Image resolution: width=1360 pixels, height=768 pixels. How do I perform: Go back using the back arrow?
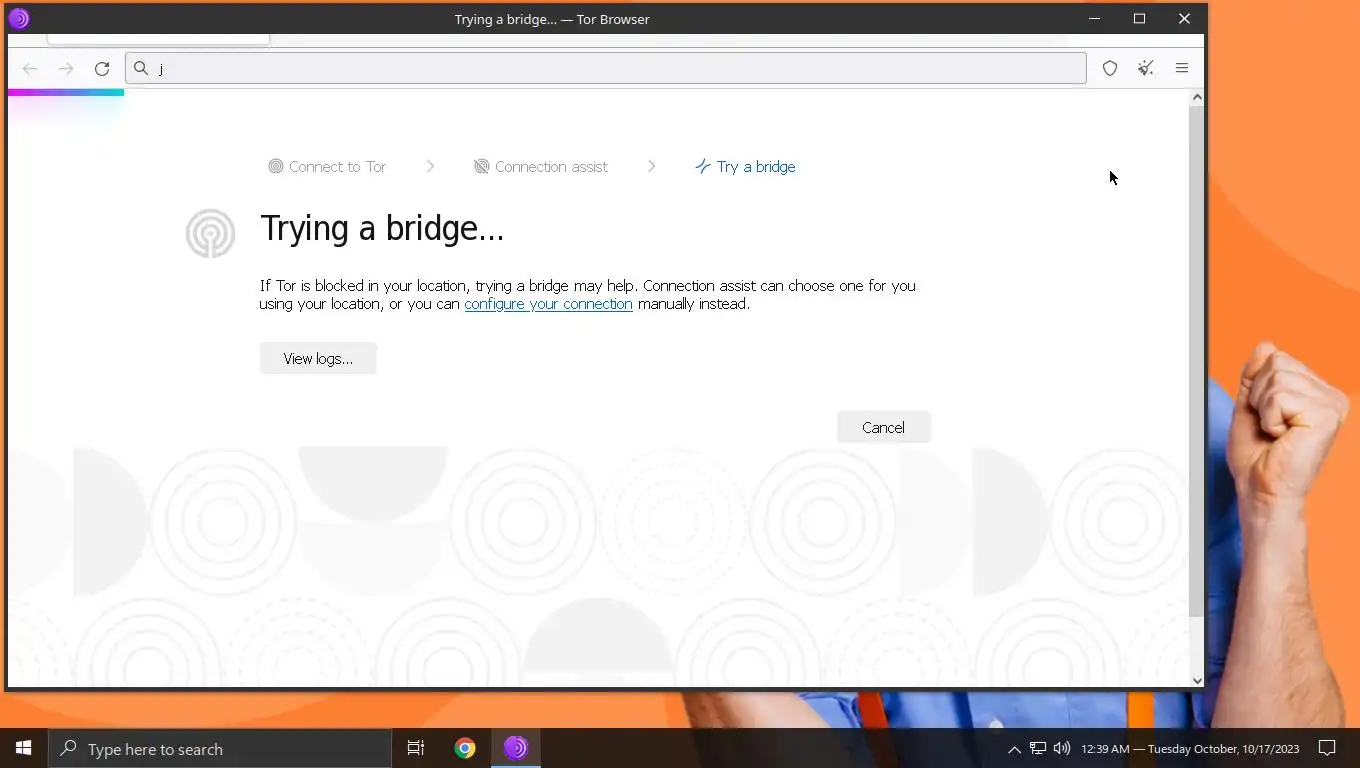[30, 68]
